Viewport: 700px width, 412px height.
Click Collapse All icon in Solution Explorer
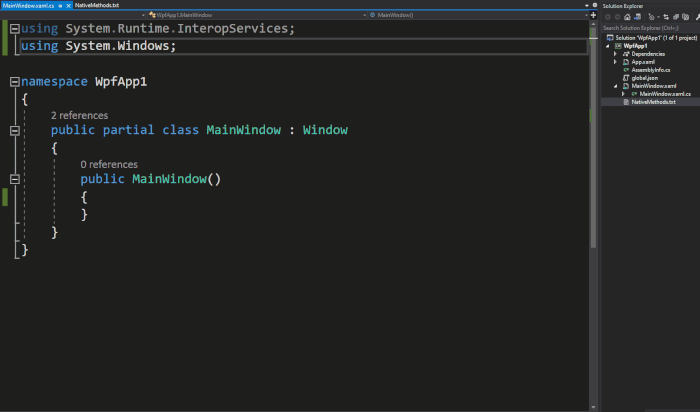[676, 17]
